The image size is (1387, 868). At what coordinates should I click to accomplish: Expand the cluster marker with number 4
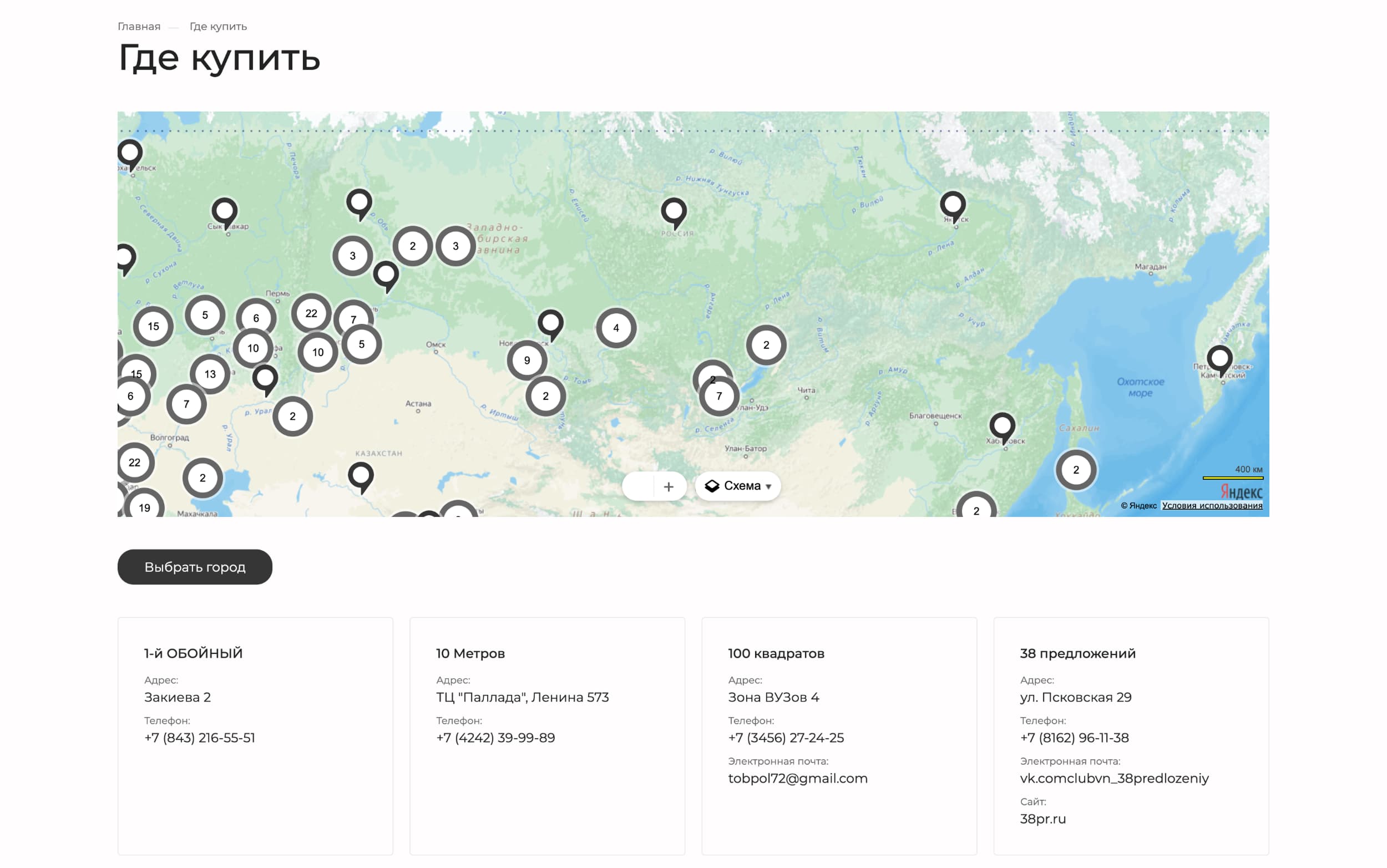pos(616,328)
